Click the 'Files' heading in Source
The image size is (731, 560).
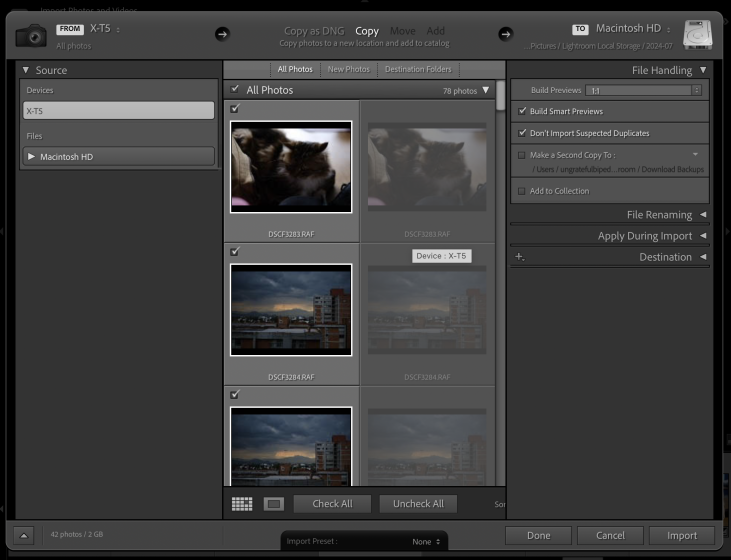point(34,136)
